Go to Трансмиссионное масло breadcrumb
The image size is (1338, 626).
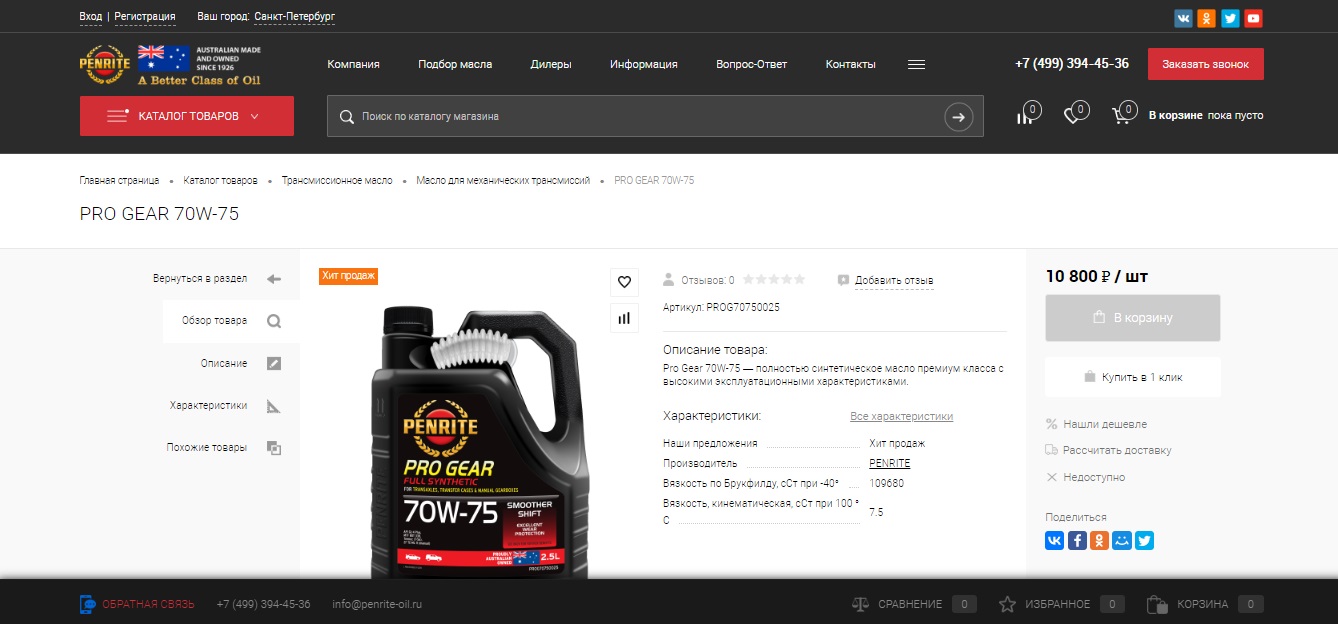tap(337, 181)
